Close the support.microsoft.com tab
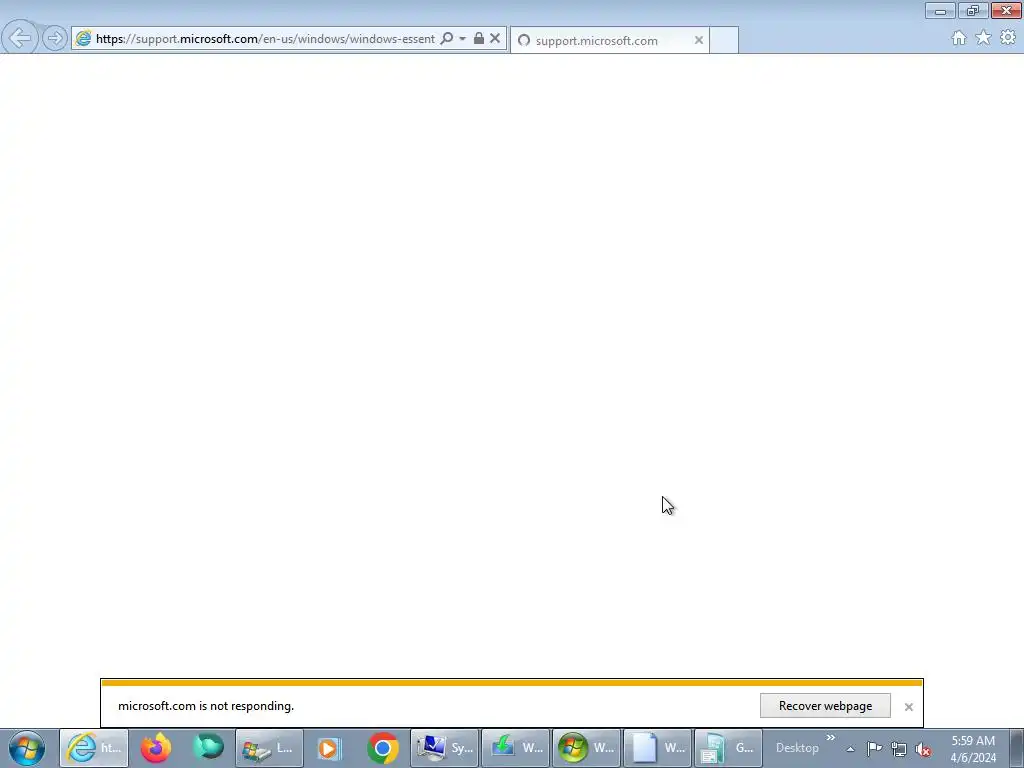Image resolution: width=1024 pixels, height=768 pixels. [x=699, y=40]
